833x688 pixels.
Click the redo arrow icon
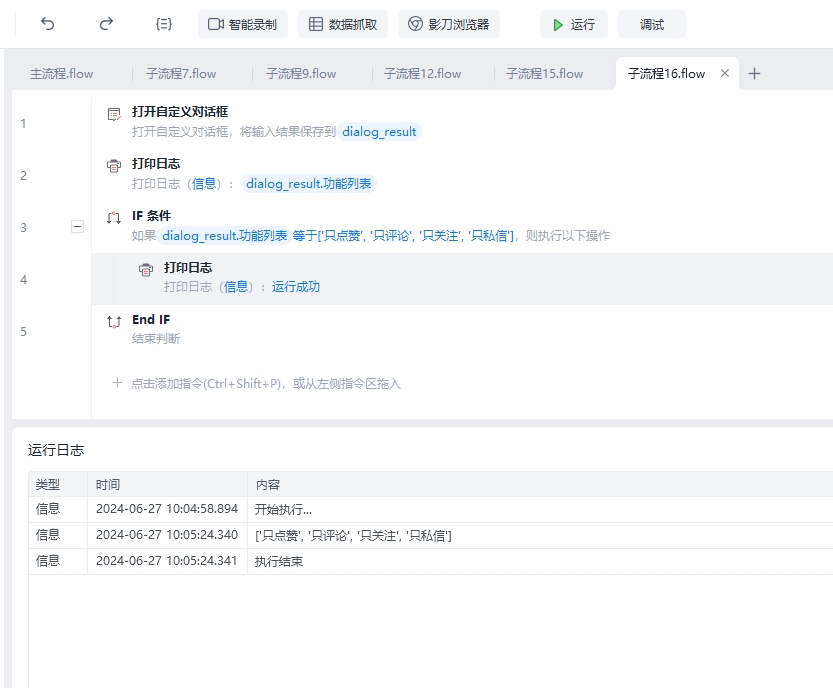click(x=106, y=24)
